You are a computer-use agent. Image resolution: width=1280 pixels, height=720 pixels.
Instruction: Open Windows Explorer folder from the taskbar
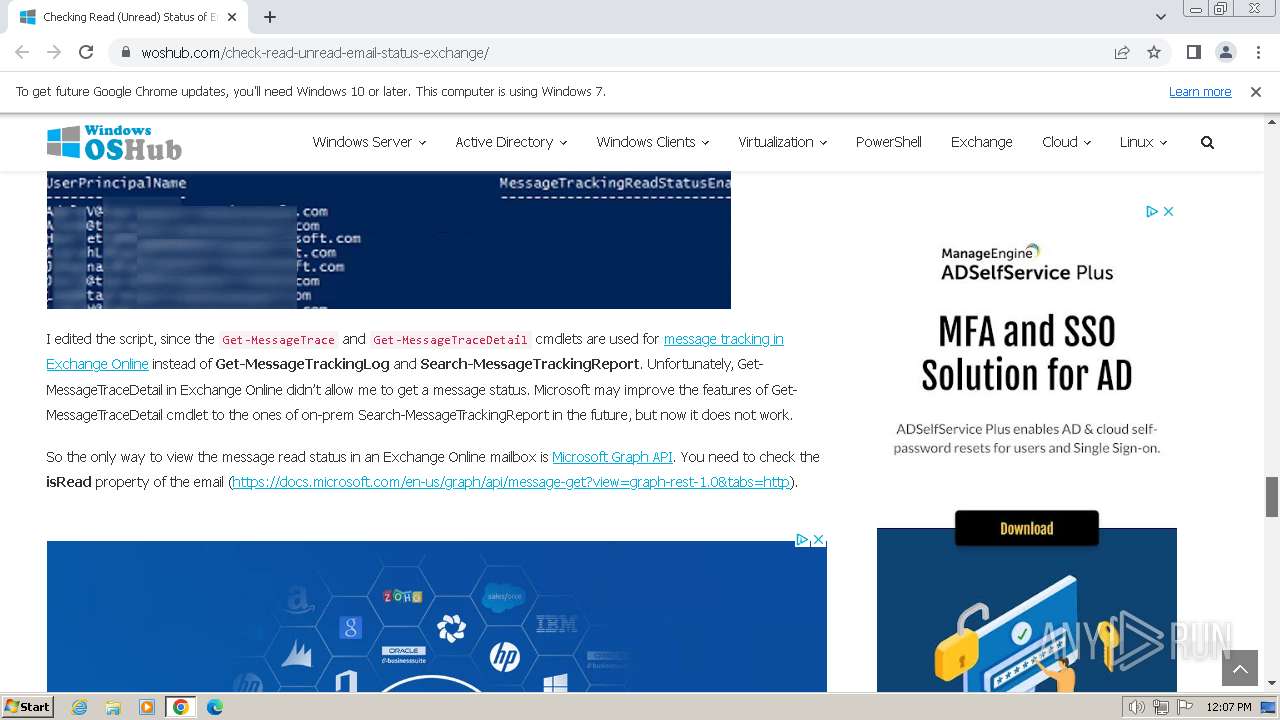(113, 707)
